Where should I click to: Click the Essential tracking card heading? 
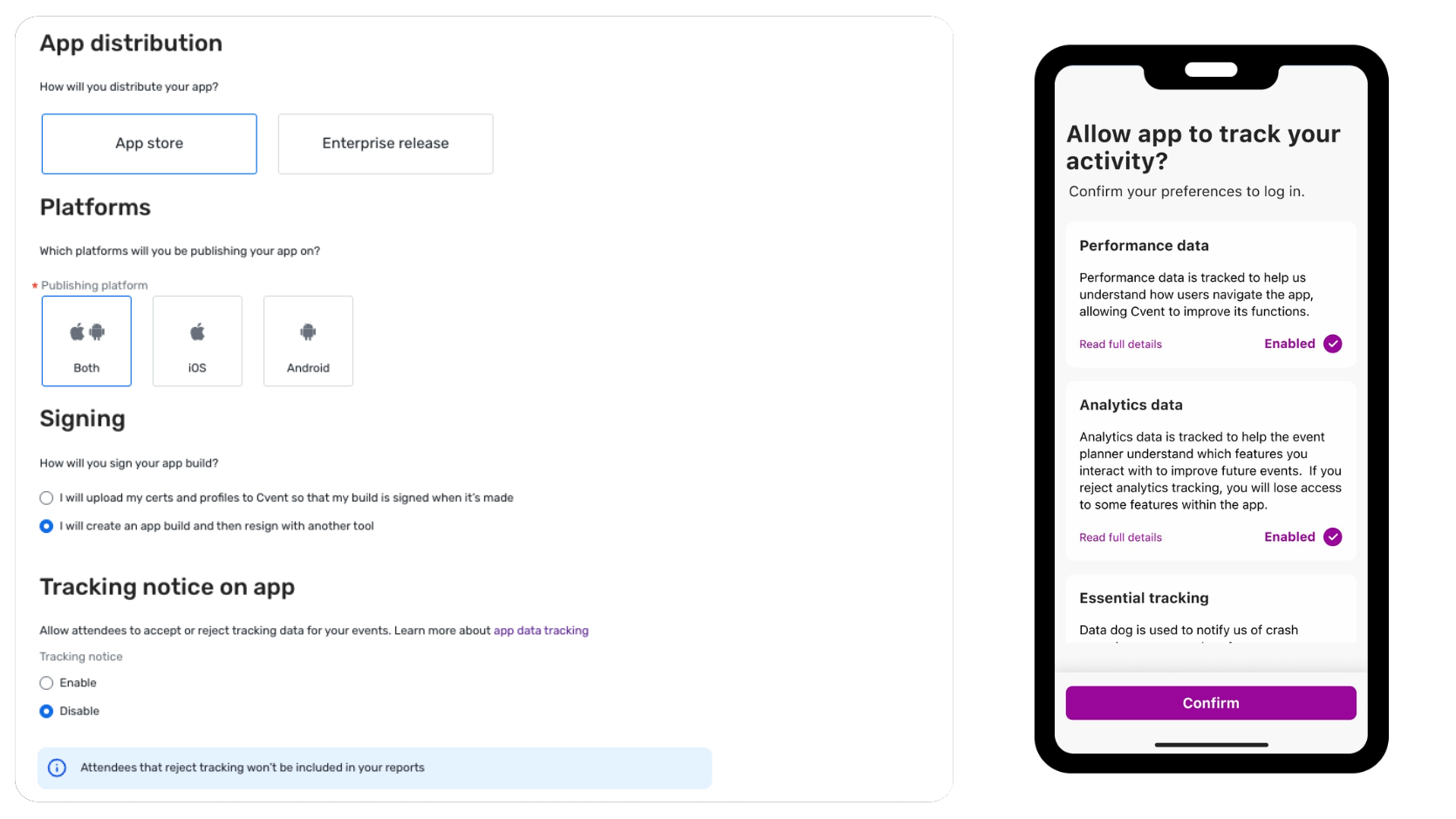coord(1144,598)
